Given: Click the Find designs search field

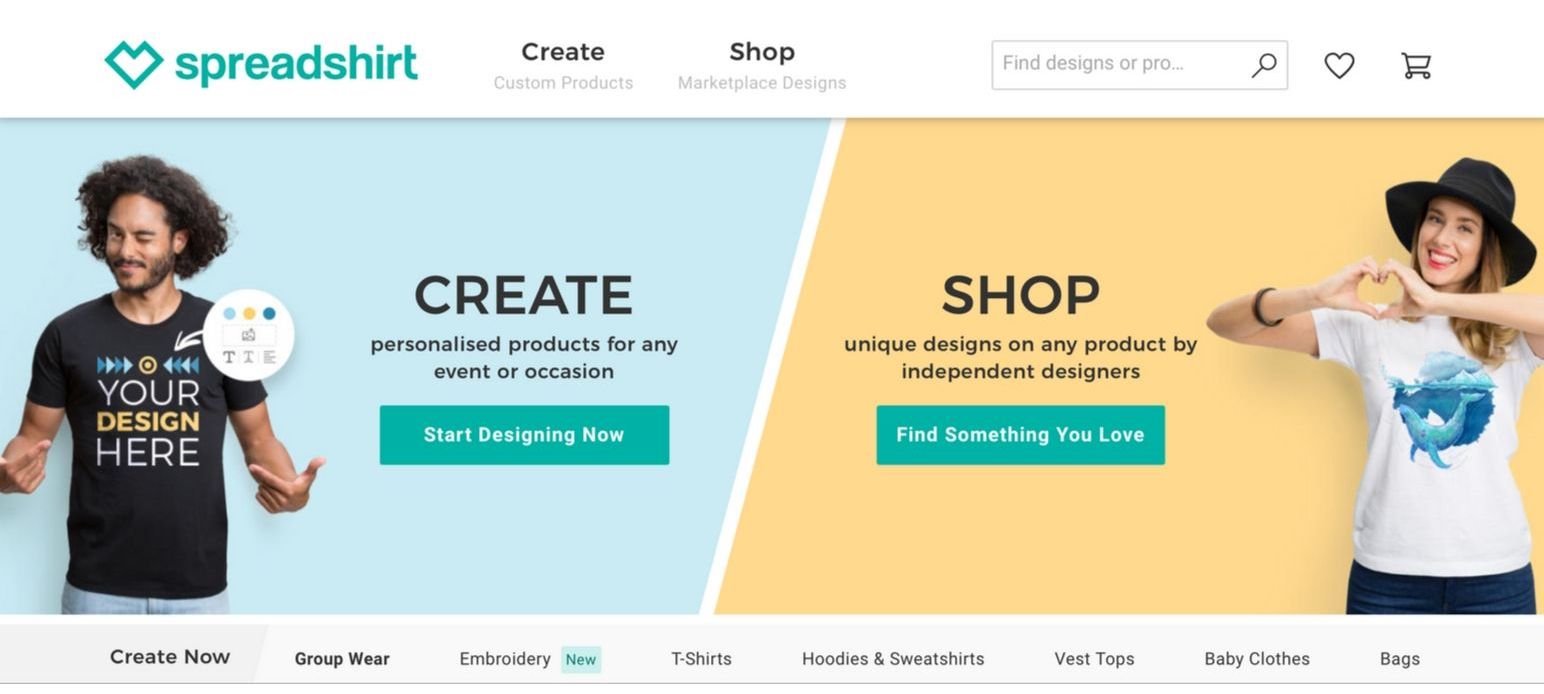Looking at the screenshot, I should (1110, 63).
